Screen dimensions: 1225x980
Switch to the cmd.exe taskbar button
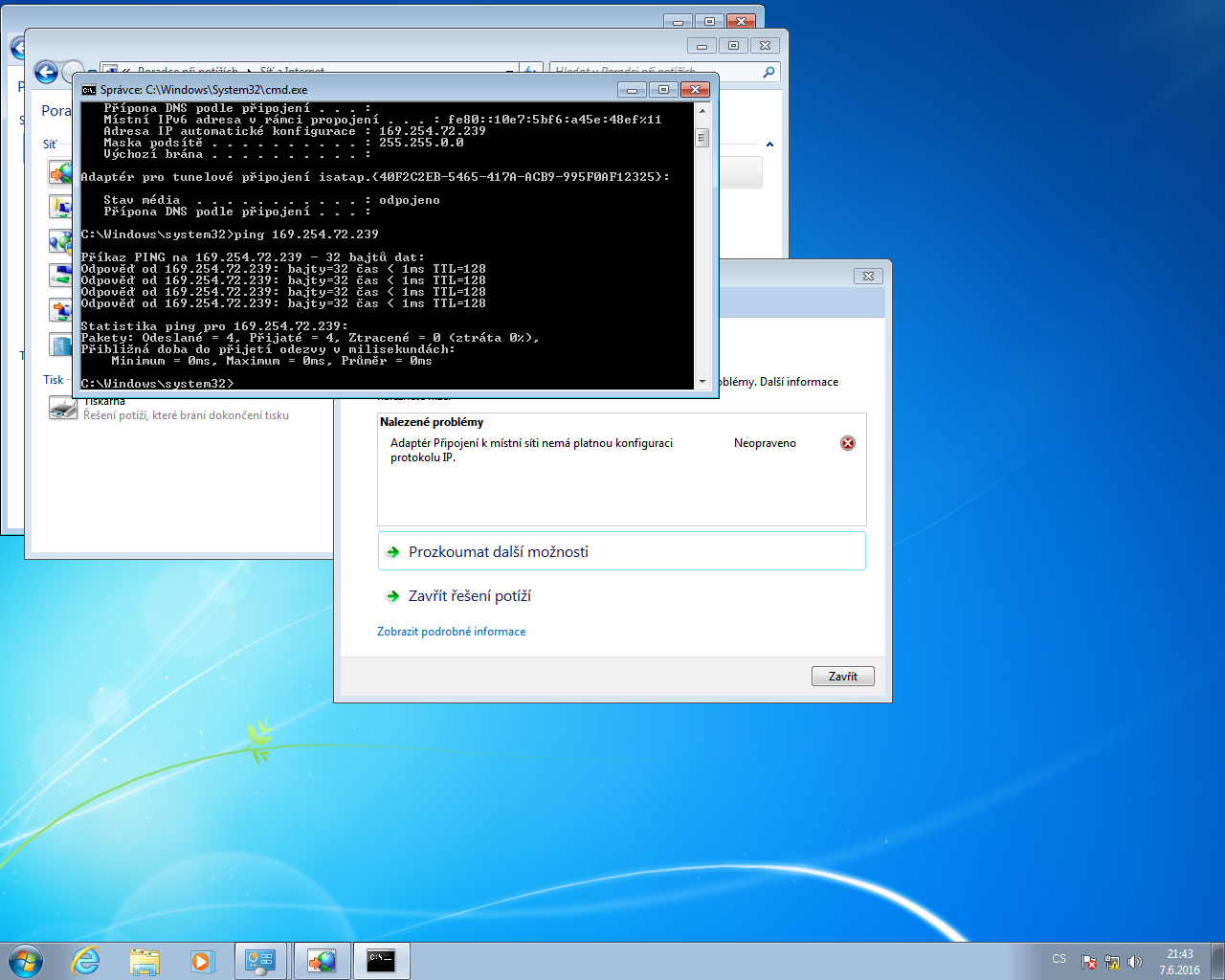tap(382, 961)
